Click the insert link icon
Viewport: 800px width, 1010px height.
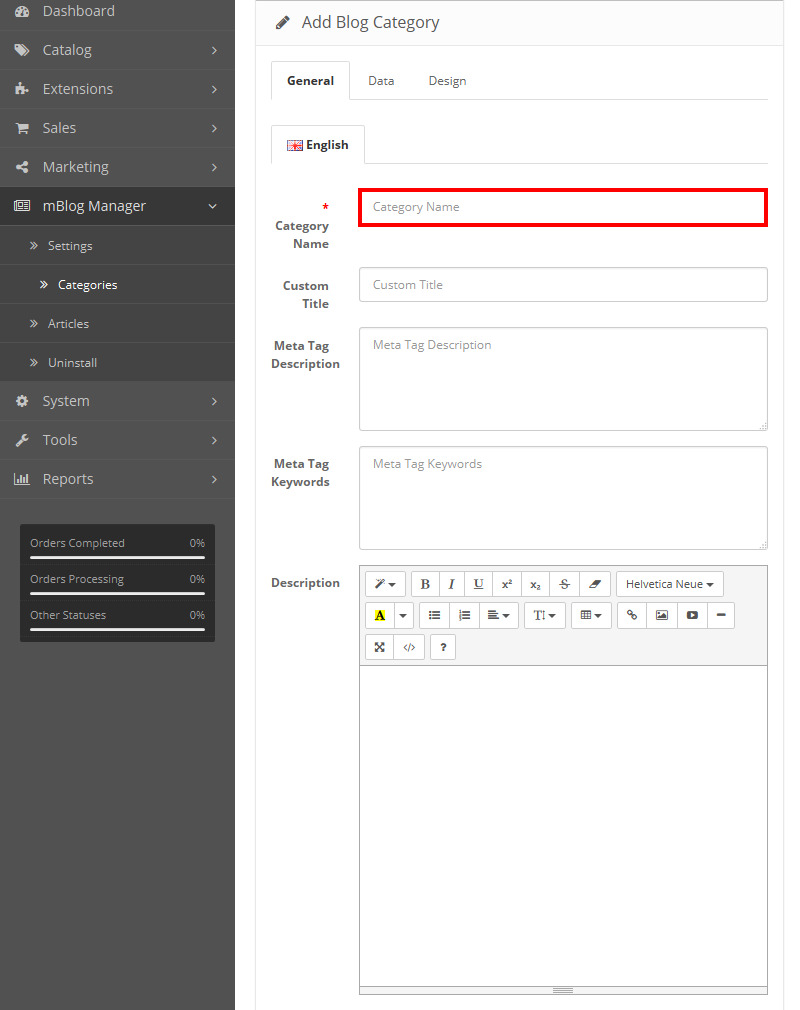[x=632, y=616]
